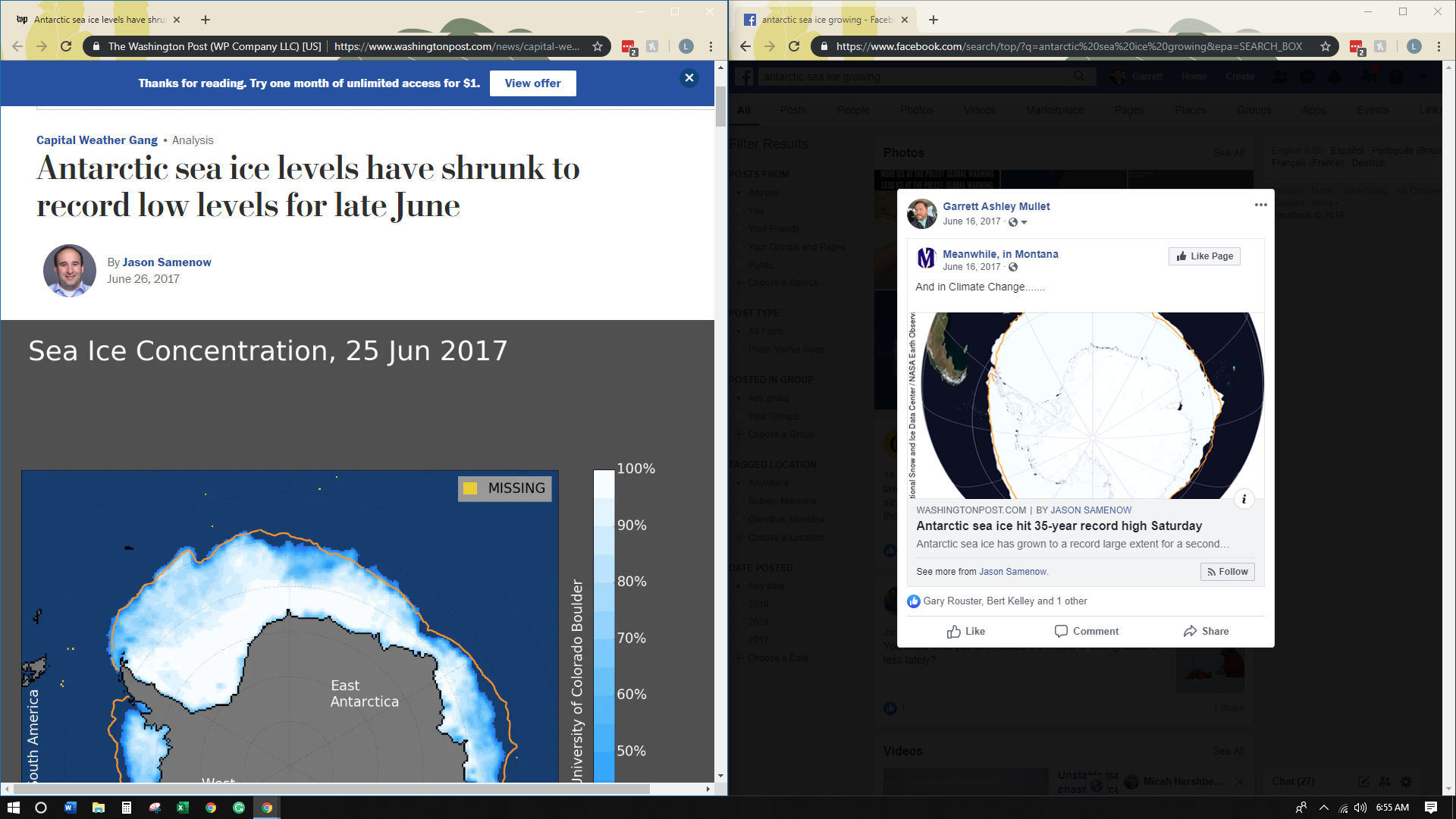Switch to the People search tab on Facebook
The width and height of the screenshot is (1456, 819).
pos(853,110)
